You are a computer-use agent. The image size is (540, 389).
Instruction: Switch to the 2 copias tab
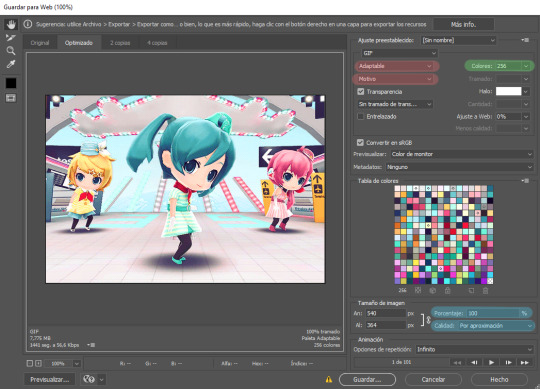(x=120, y=43)
